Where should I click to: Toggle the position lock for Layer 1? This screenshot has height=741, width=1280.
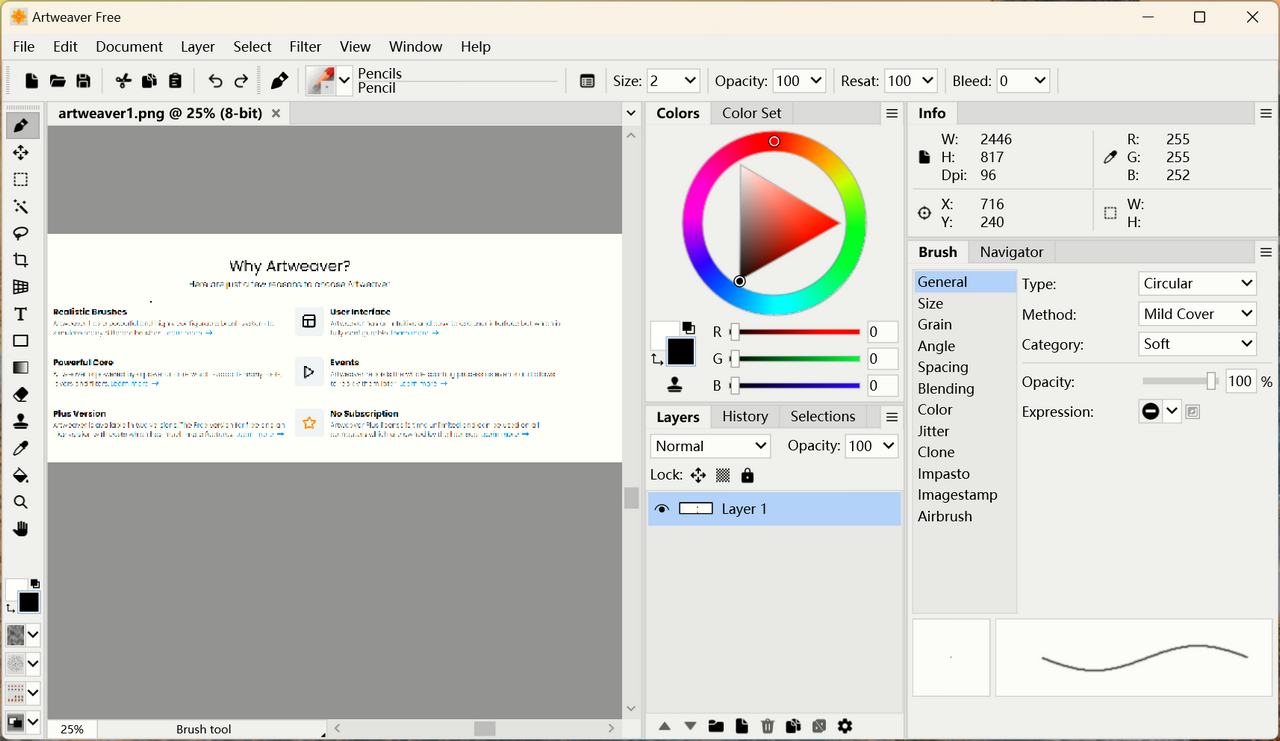click(x=698, y=475)
